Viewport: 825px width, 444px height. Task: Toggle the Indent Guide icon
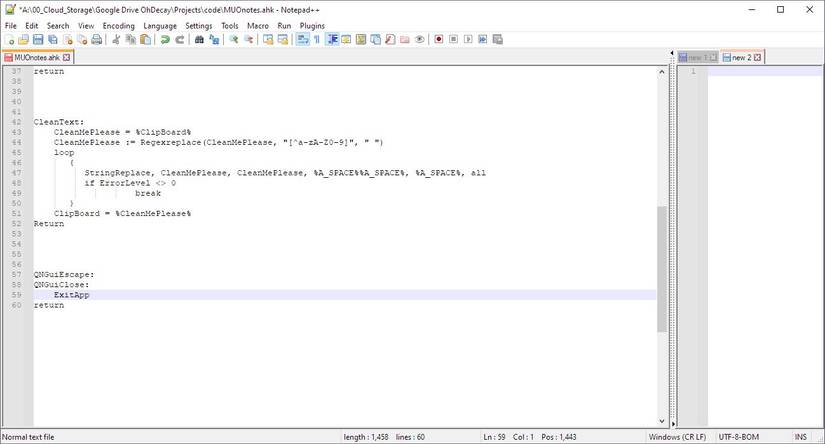click(331, 39)
